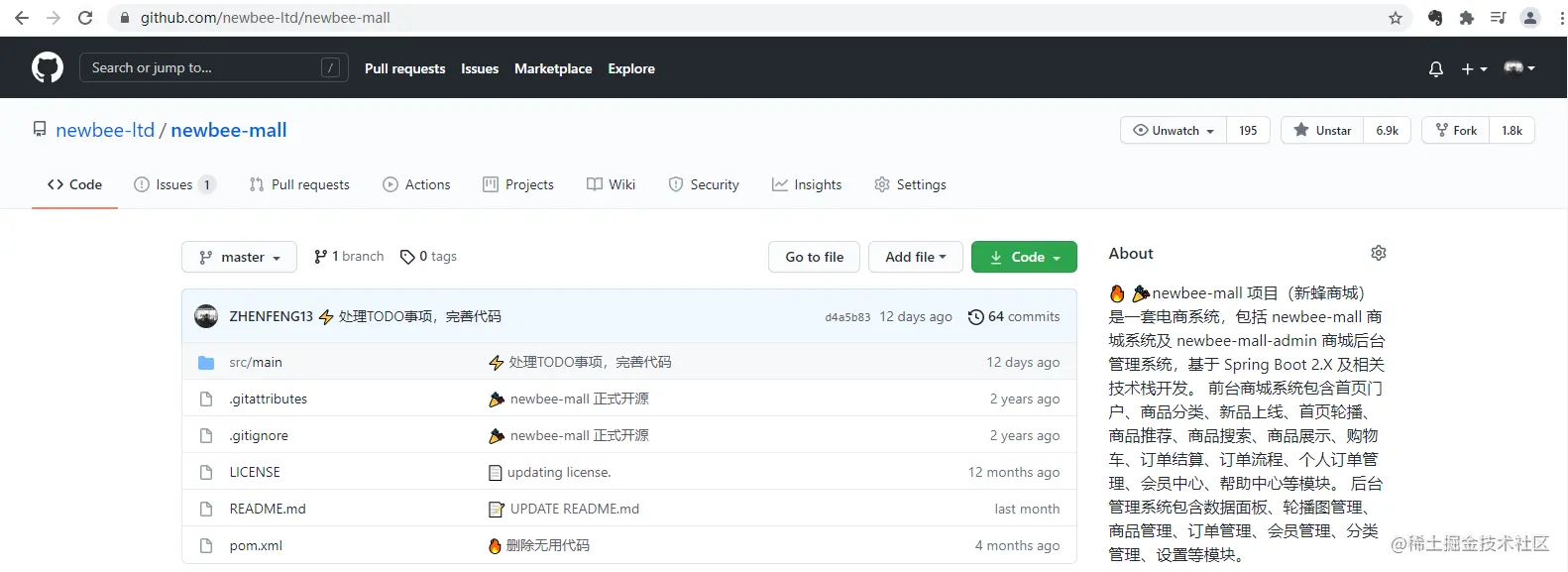Switch to the repository Settings tab
1568x572 pixels.
pos(910,184)
